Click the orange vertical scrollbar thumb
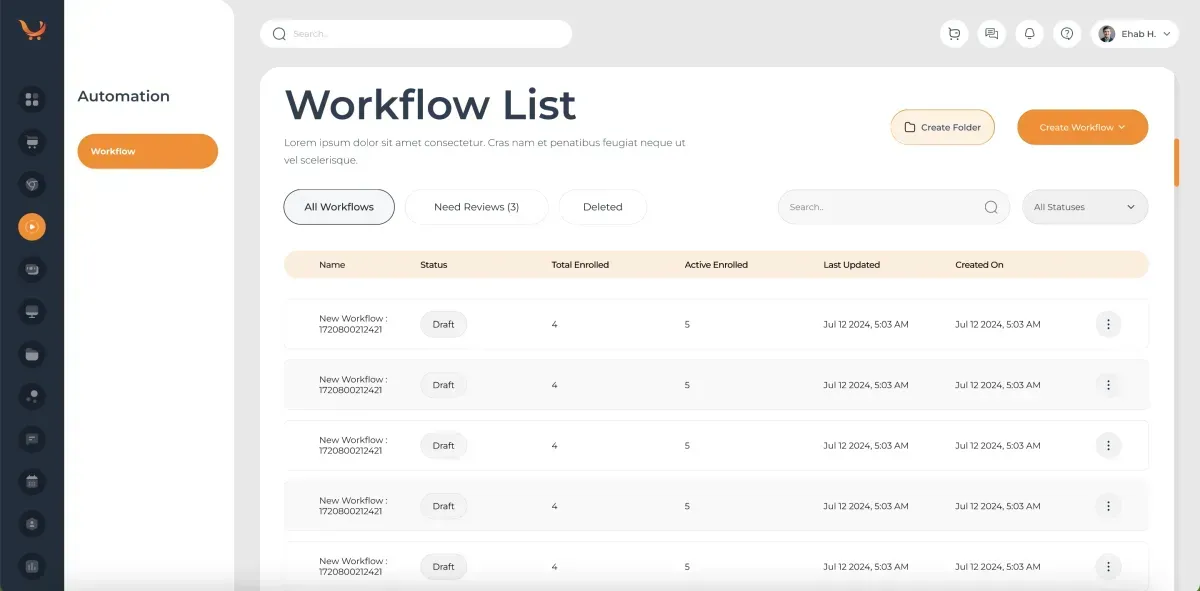This screenshot has width=1200, height=591. tap(1176, 162)
